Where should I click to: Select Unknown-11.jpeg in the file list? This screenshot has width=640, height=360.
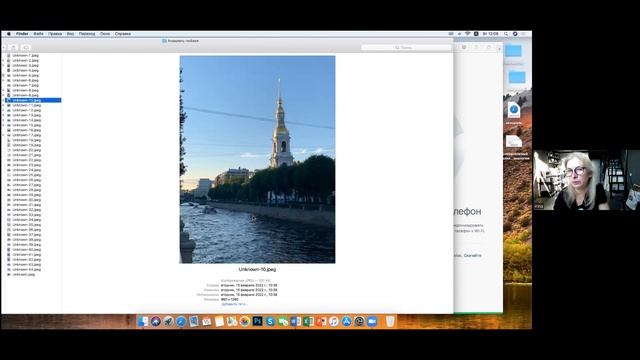click(x=27, y=105)
